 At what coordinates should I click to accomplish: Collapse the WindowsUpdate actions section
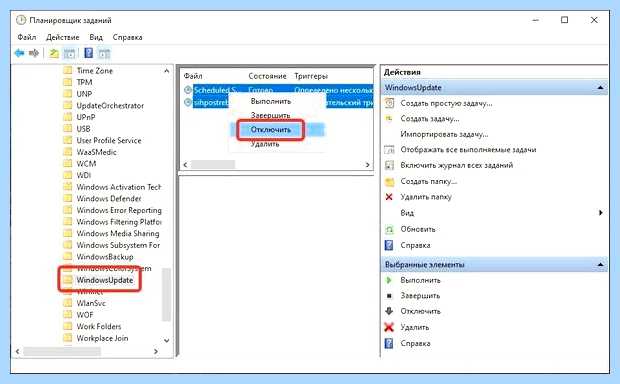pos(600,87)
